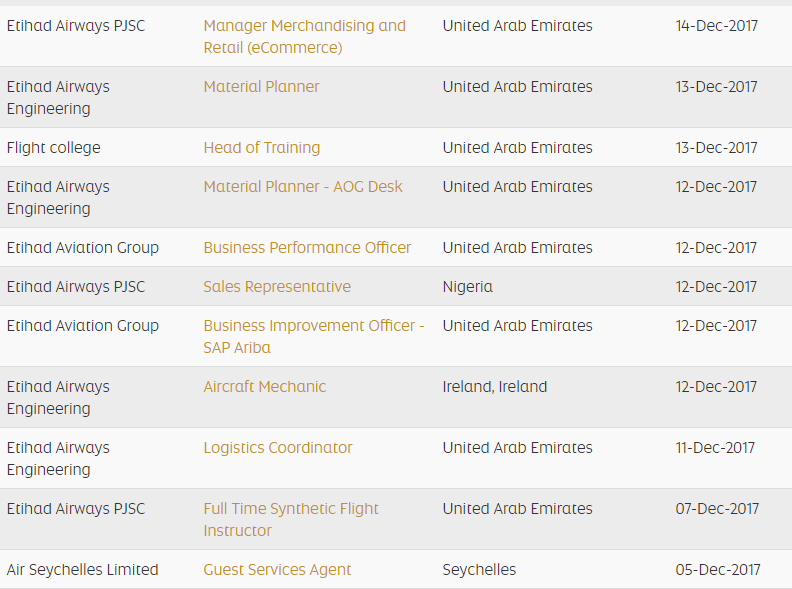Viewport: 792px width, 589px height.
Task: Open the Logistics Coordinator position
Action: tap(278, 448)
